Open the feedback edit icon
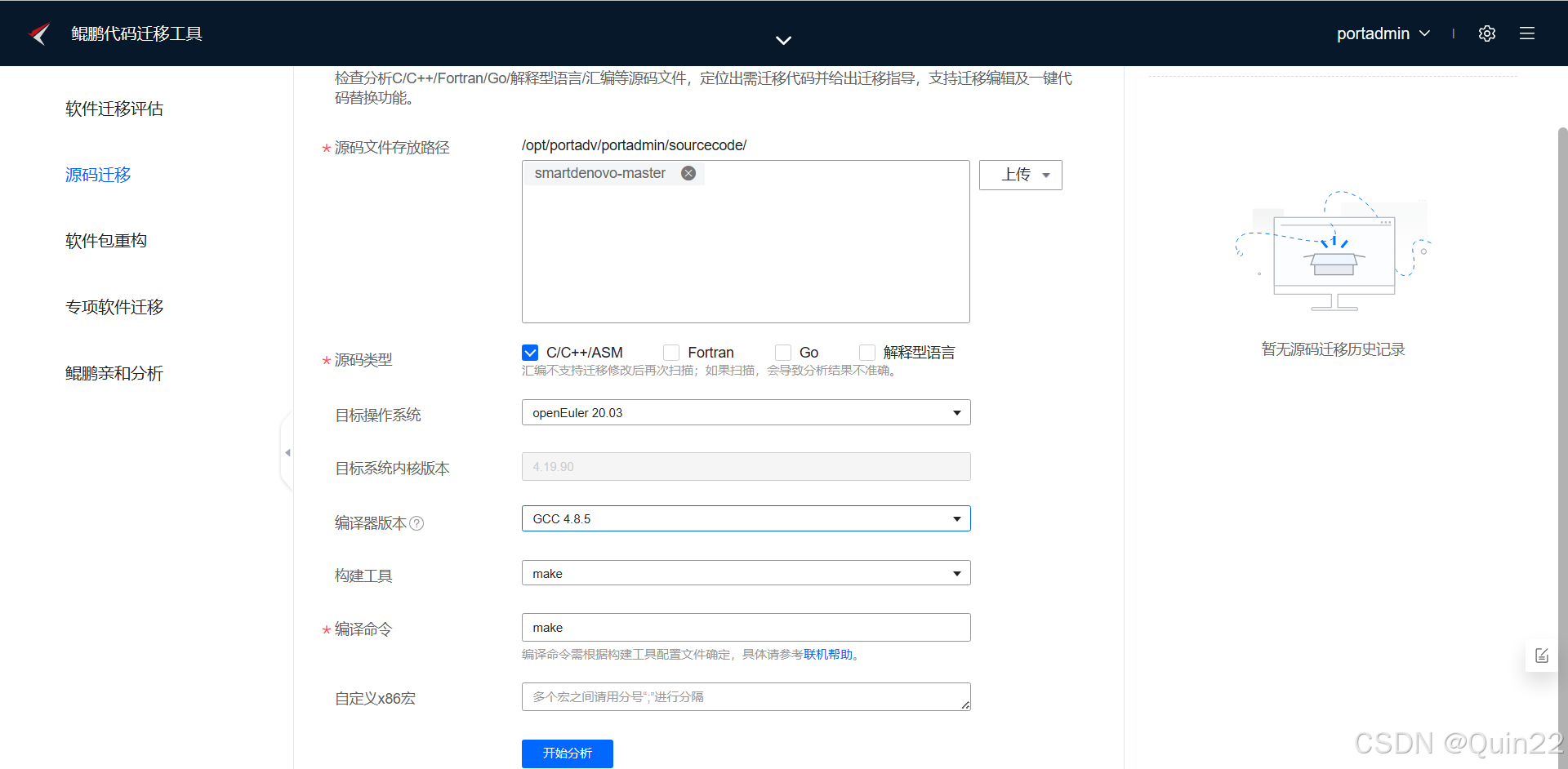Image resolution: width=1568 pixels, height=769 pixels. (1542, 656)
